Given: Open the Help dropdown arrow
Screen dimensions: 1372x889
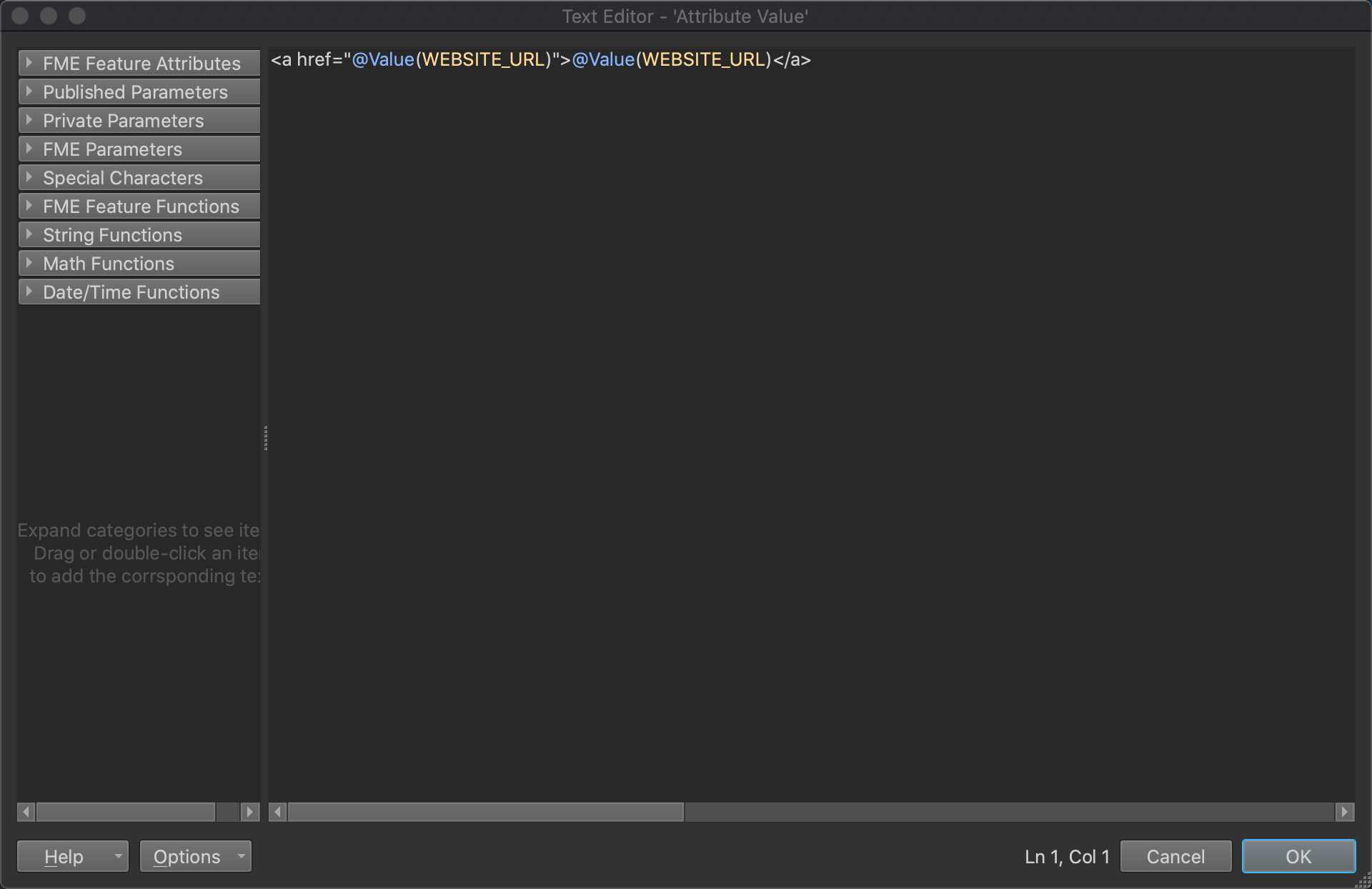Looking at the screenshot, I should (118, 856).
